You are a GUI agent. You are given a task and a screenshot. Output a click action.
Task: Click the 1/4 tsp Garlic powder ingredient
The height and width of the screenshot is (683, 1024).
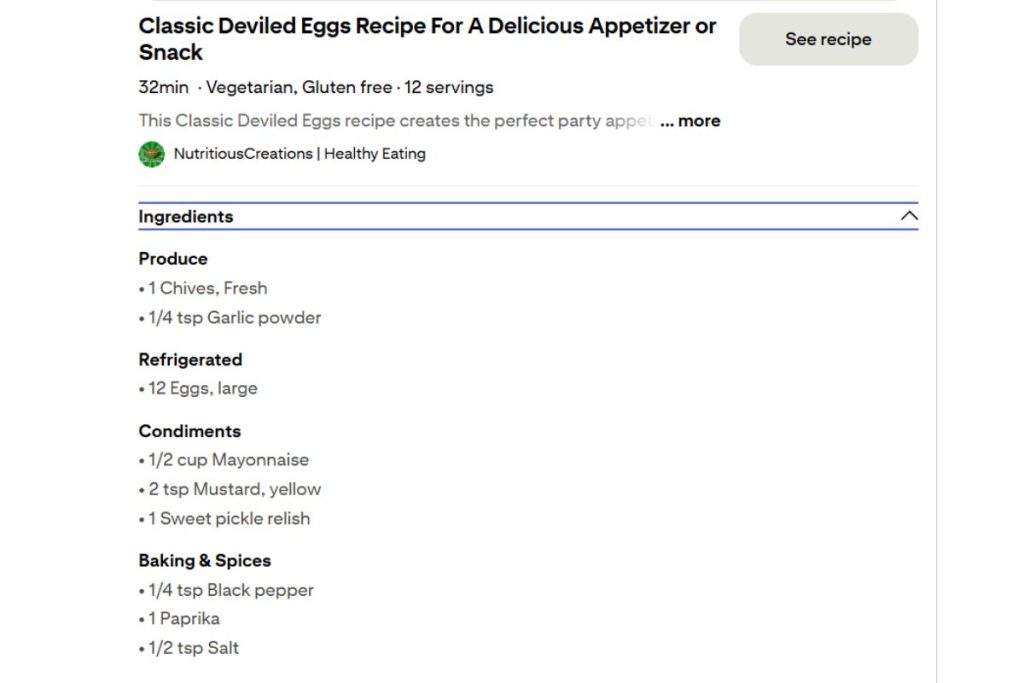point(234,317)
